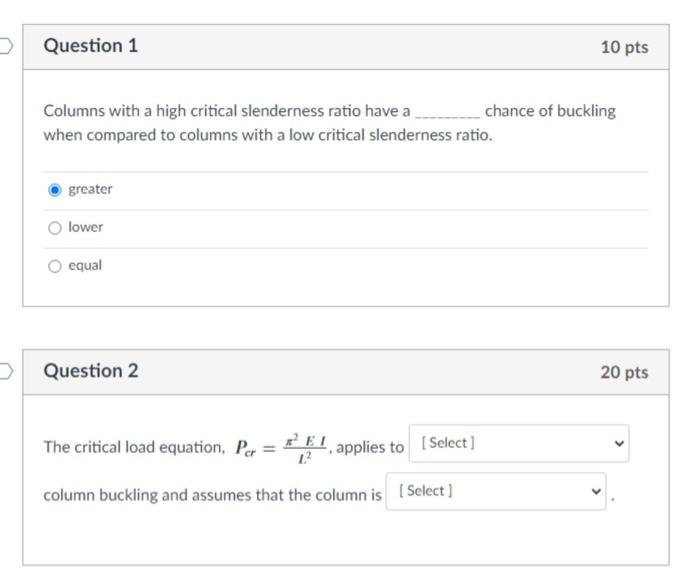This screenshot has height=576, width=700.
Task: Choose the "lower" radio option
Action: (x=54, y=228)
